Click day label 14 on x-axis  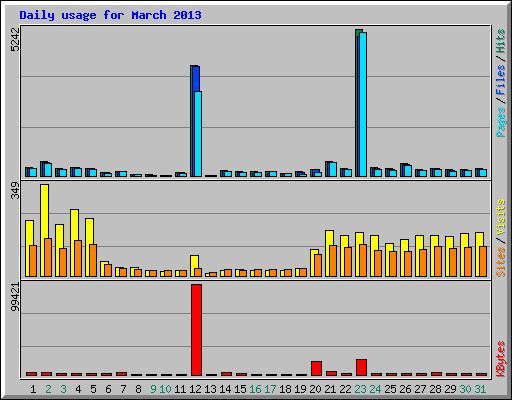point(225,389)
